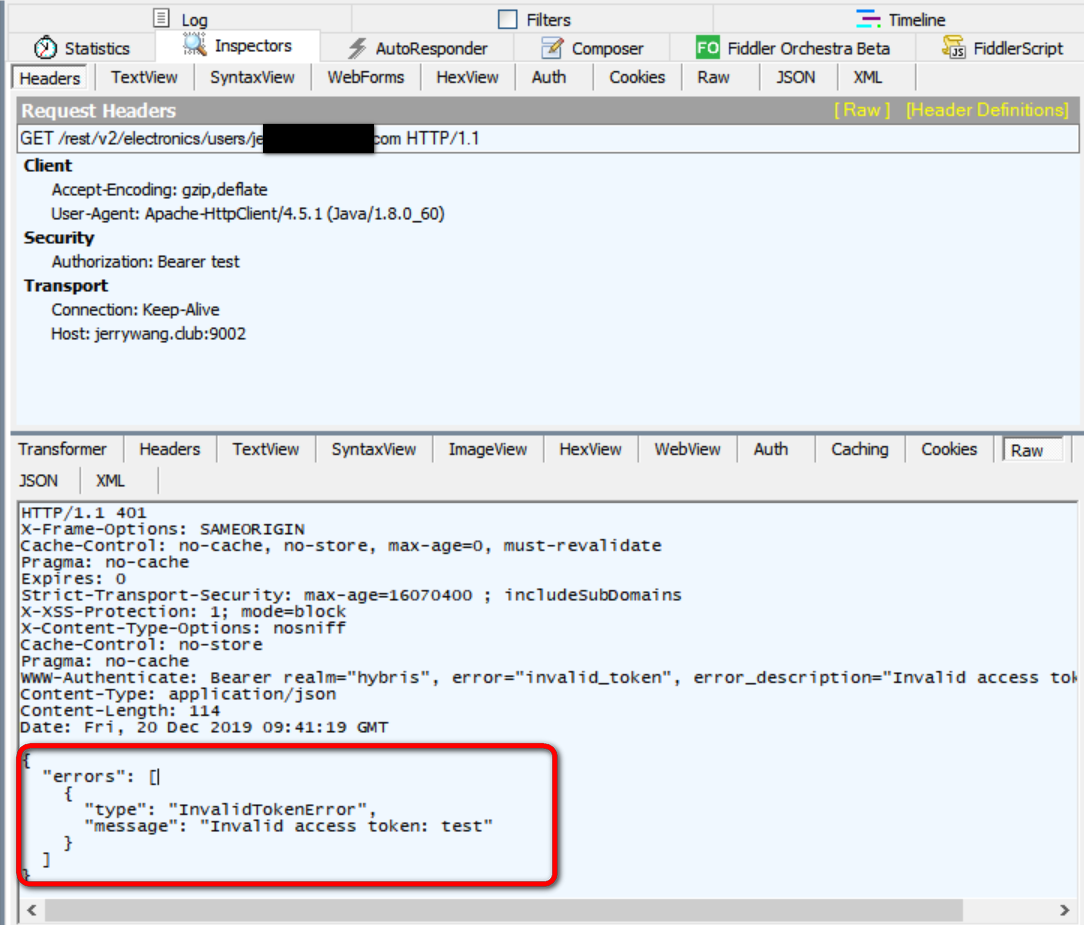The width and height of the screenshot is (1084, 925).
Task: Open the Caching response tab
Action: pos(860,449)
